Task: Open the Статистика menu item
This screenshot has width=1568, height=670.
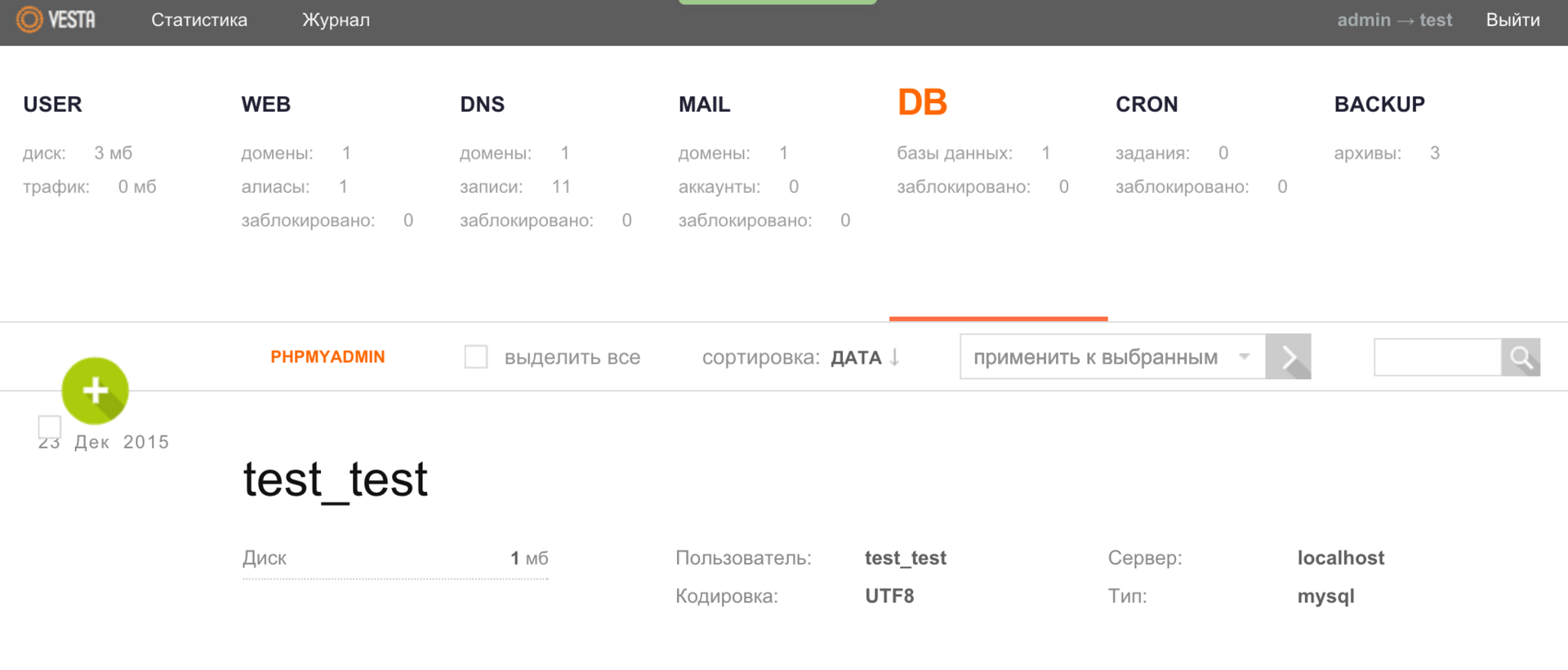Action: [199, 20]
